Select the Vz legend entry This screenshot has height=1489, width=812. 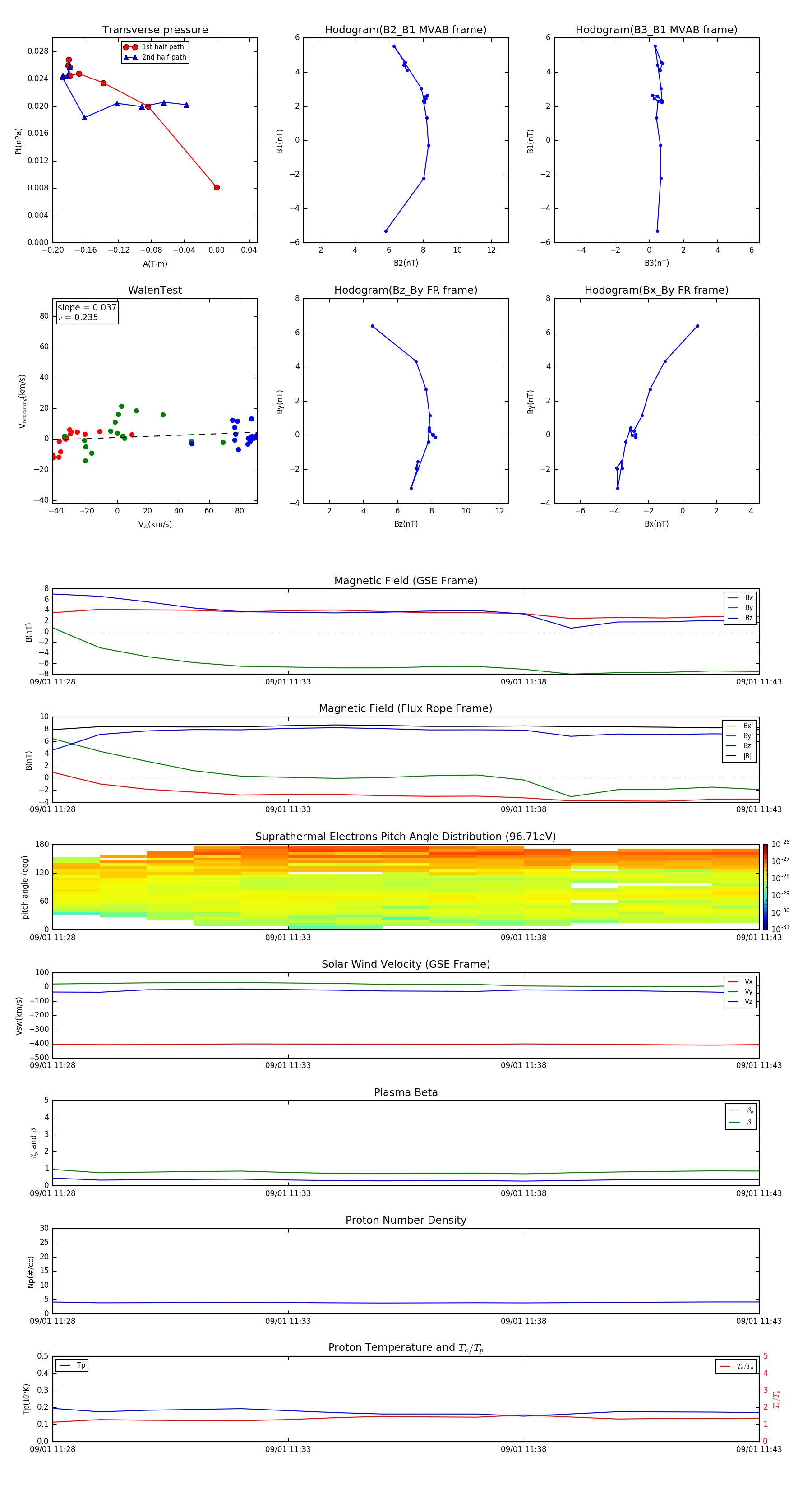740,1002
